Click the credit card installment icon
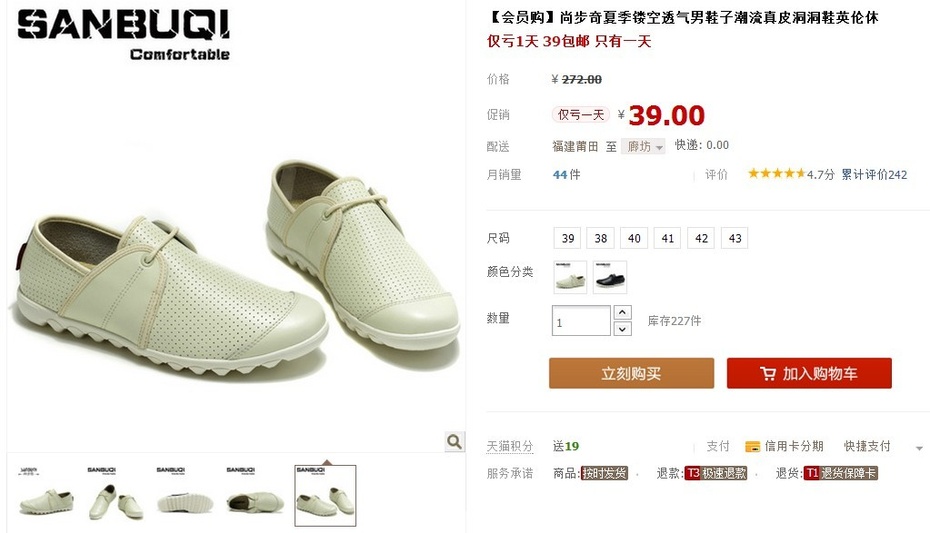This screenshot has height=533, width=930. [x=752, y=446]
